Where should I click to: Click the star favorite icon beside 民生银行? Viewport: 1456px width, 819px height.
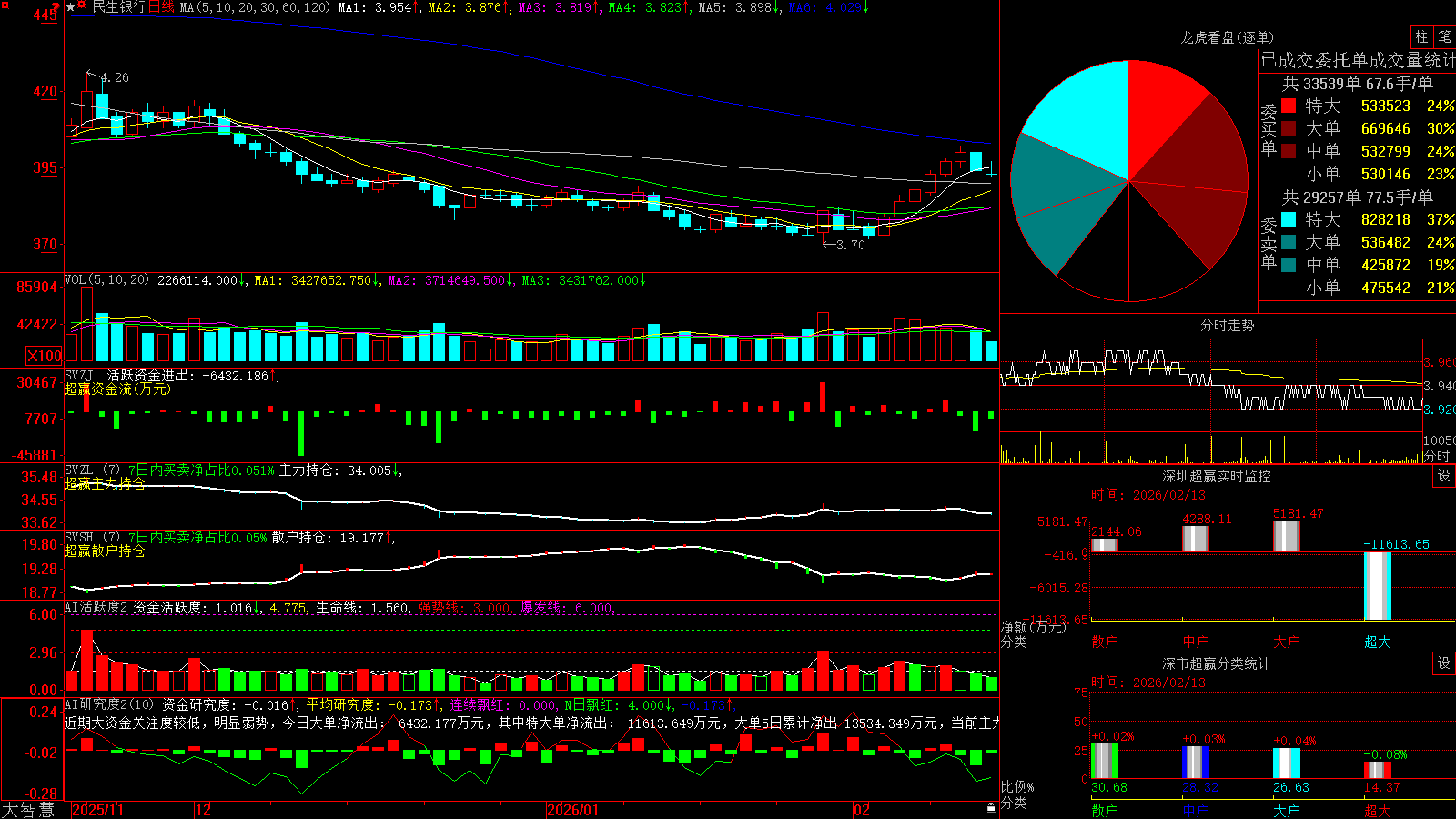(x=71, y=7)
